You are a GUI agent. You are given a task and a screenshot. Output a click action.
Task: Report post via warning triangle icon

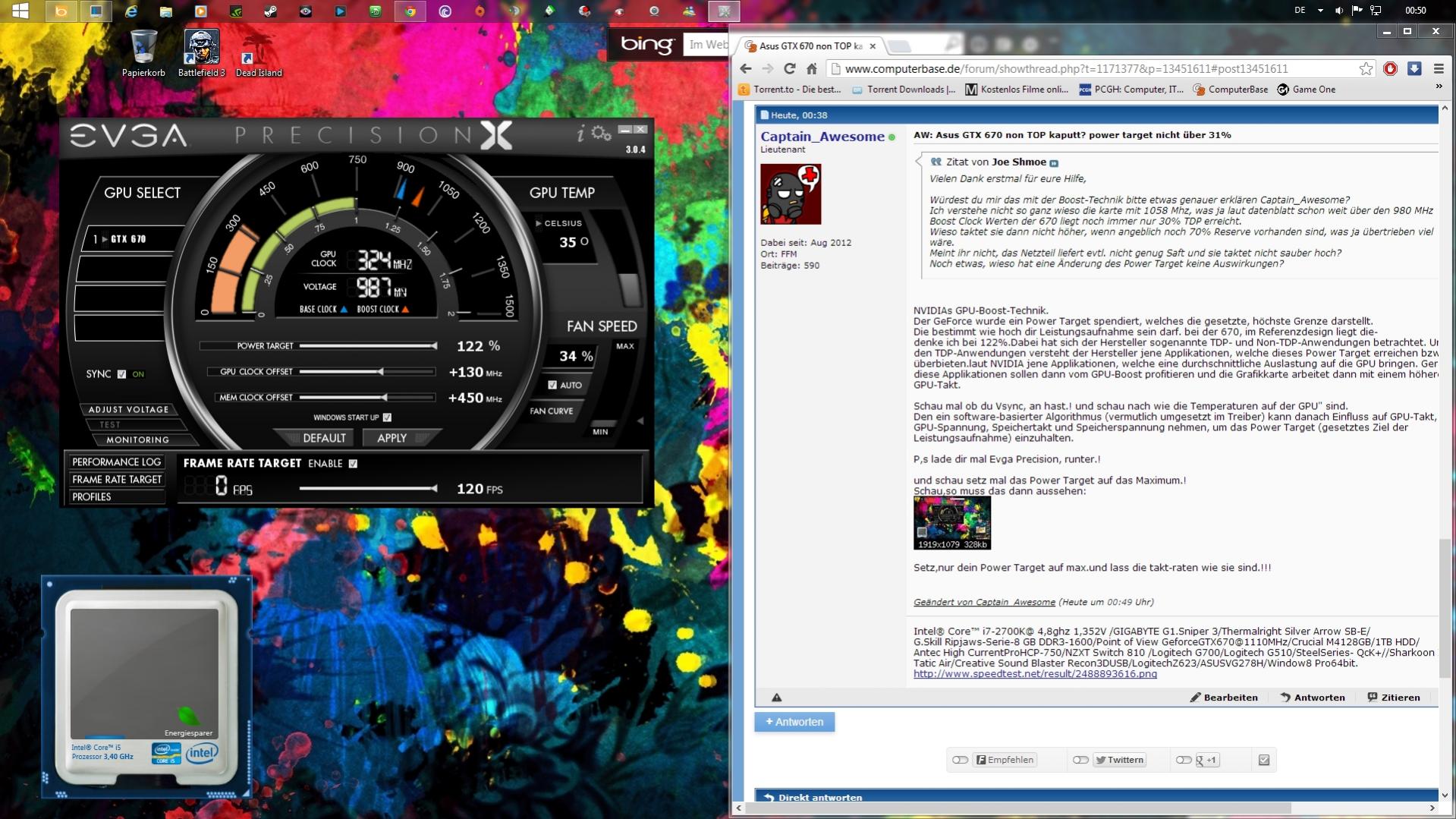tap(776, 698)
